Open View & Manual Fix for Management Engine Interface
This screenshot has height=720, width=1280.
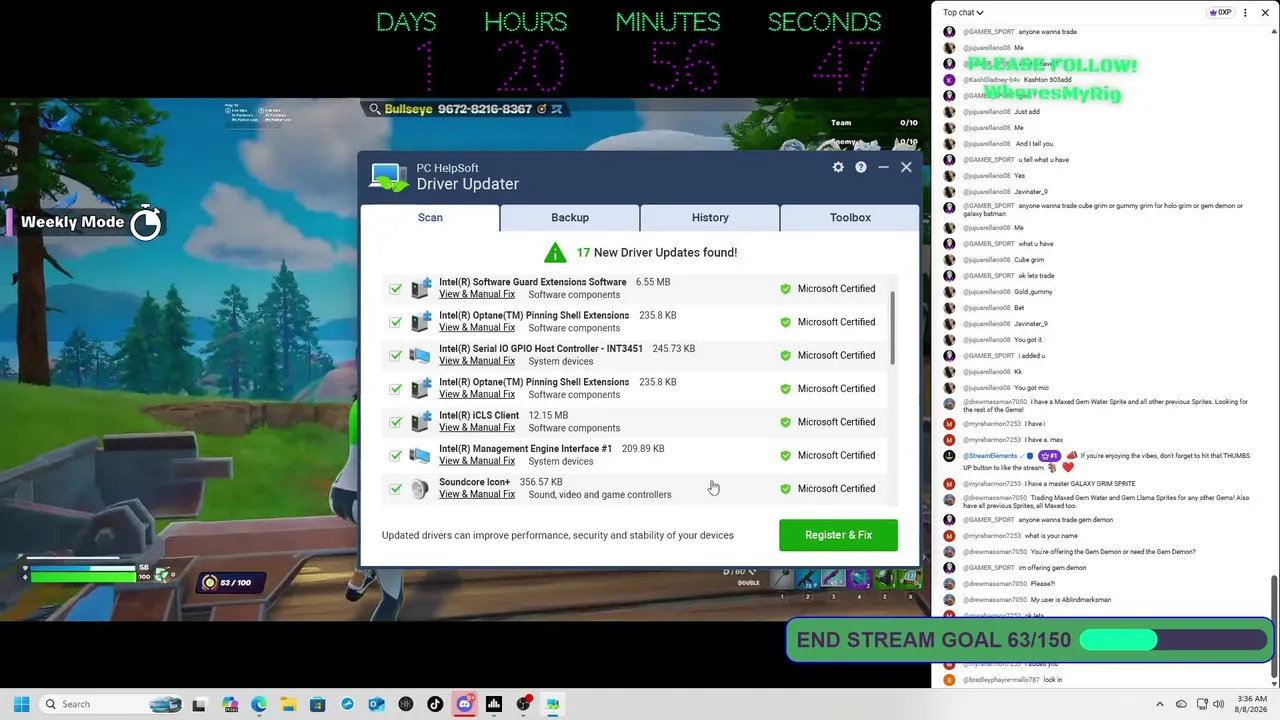click(477, 461)
